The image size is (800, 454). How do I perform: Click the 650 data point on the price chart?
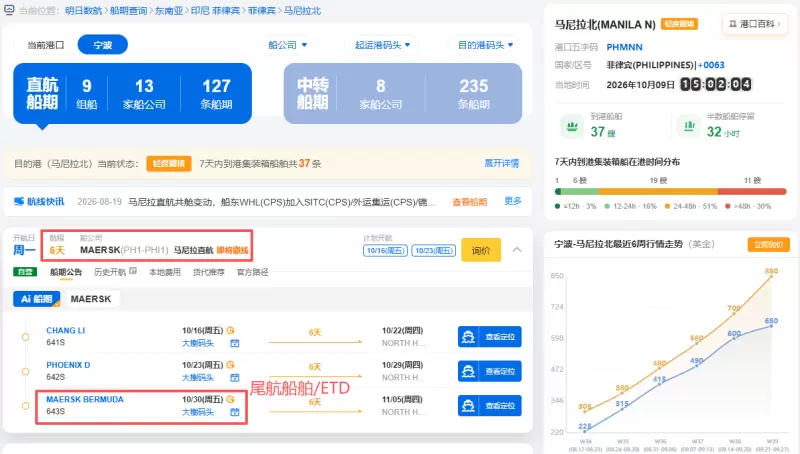point(771,325)
